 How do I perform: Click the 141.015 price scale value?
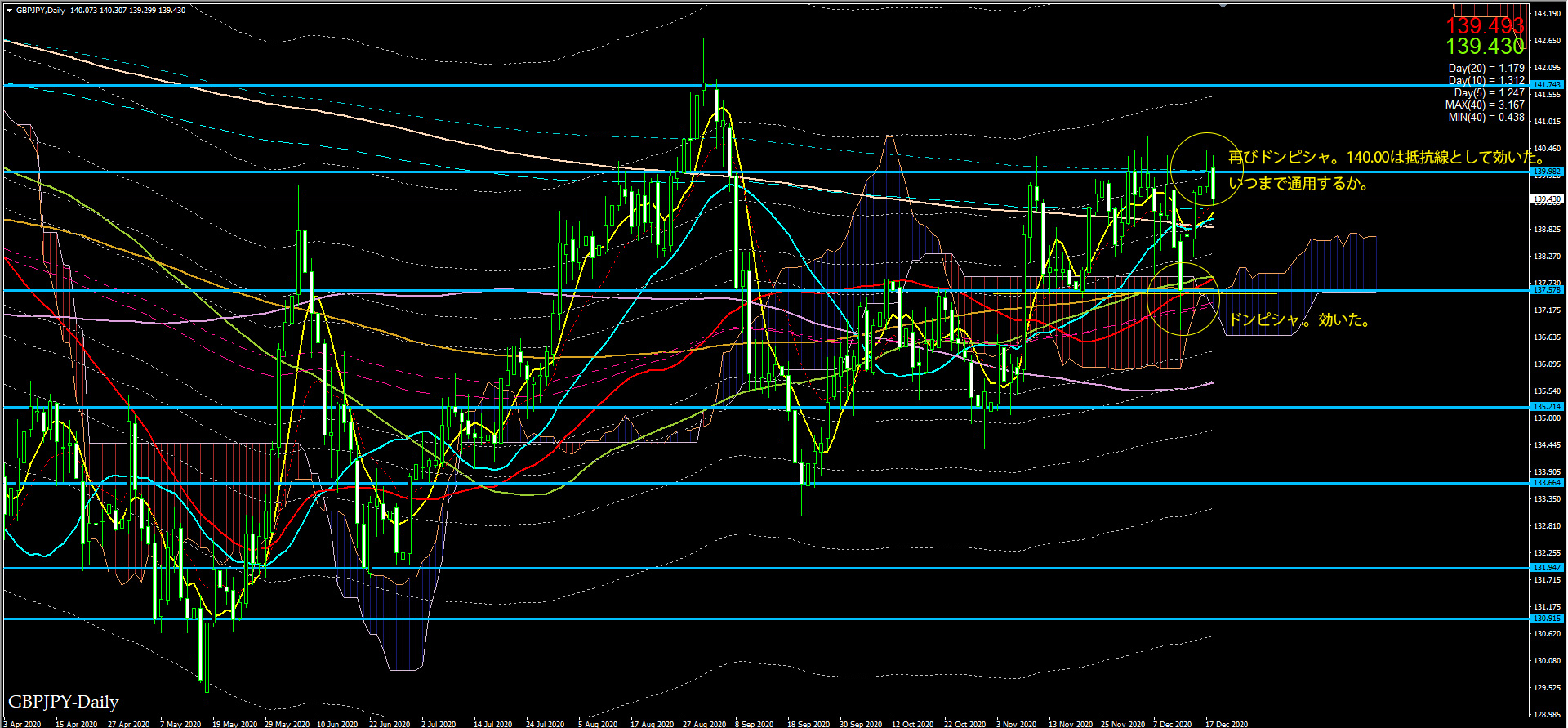pos(1548,122)
